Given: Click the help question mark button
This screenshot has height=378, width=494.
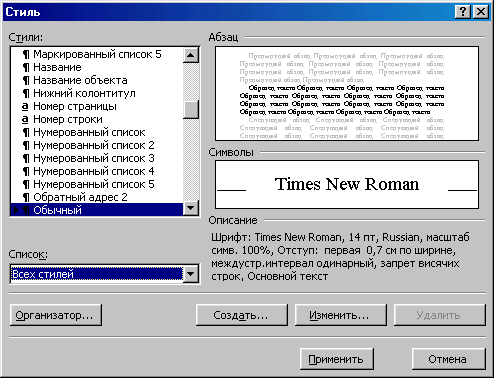Looking at the screenshot, I should tap(463, 12).
